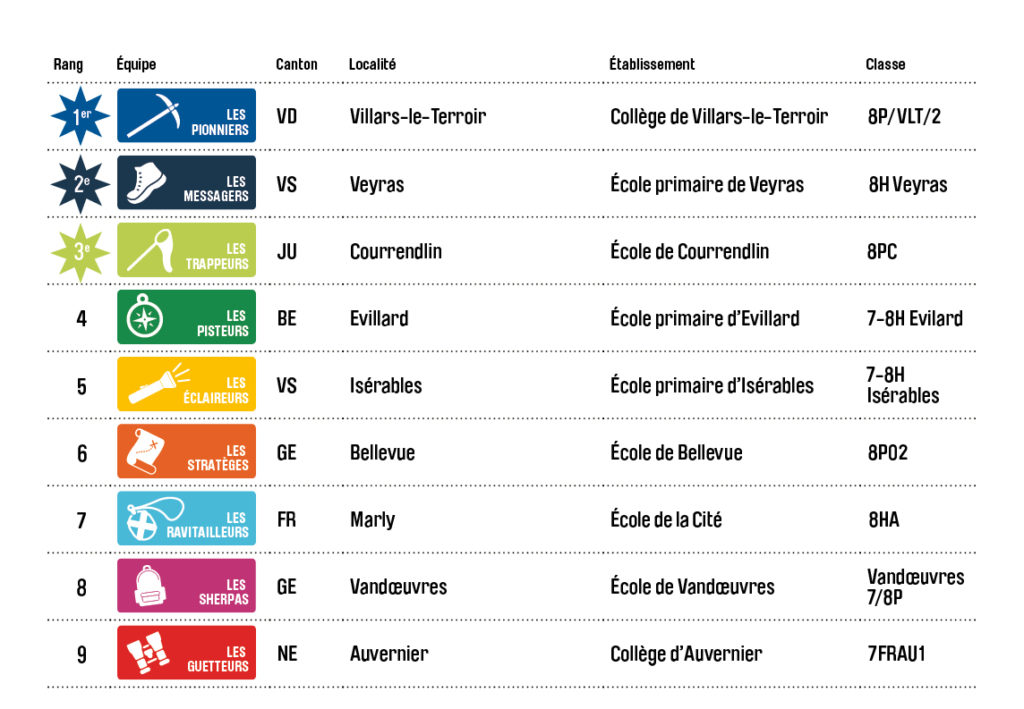Select the flashlight Les Éclaireurs badge
Screen dimensions: 1024x709
(186, 384)
